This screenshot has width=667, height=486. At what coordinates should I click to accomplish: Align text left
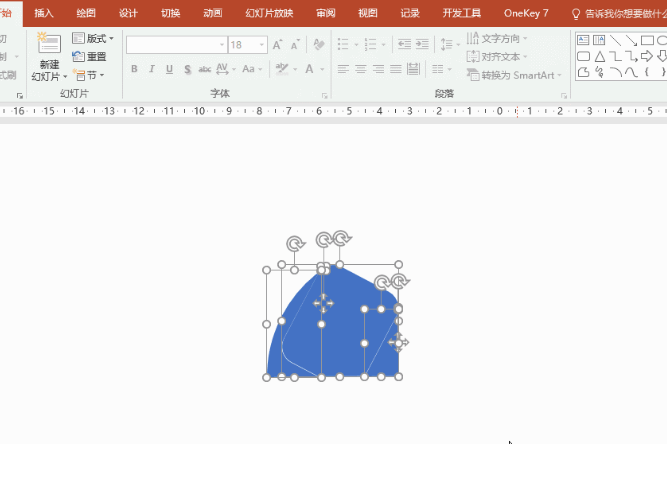coord(343,69)
